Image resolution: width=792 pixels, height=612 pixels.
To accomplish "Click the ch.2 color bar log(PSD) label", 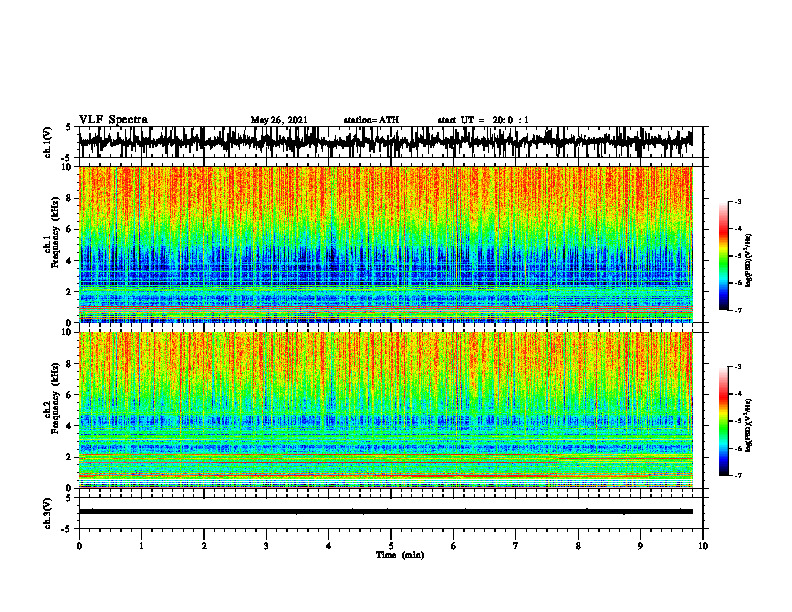I will click(749, 424).
